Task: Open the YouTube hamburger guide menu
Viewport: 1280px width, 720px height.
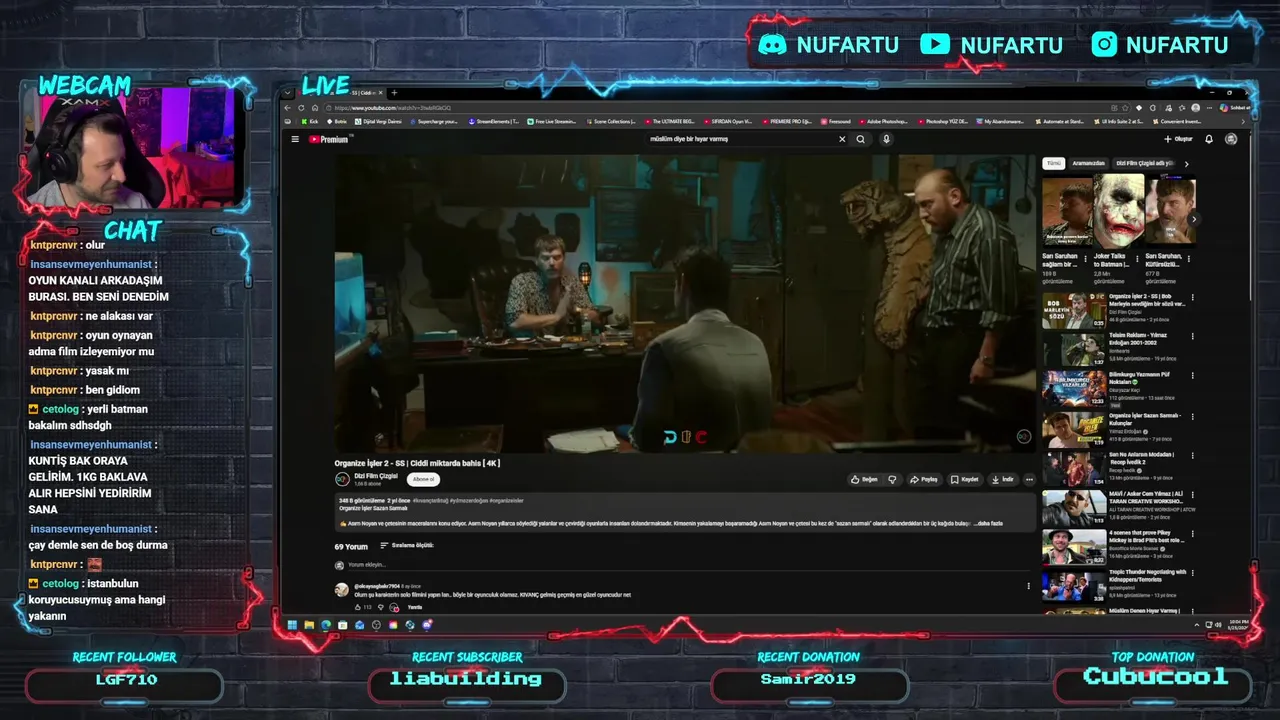Action: tap(295, 139)
